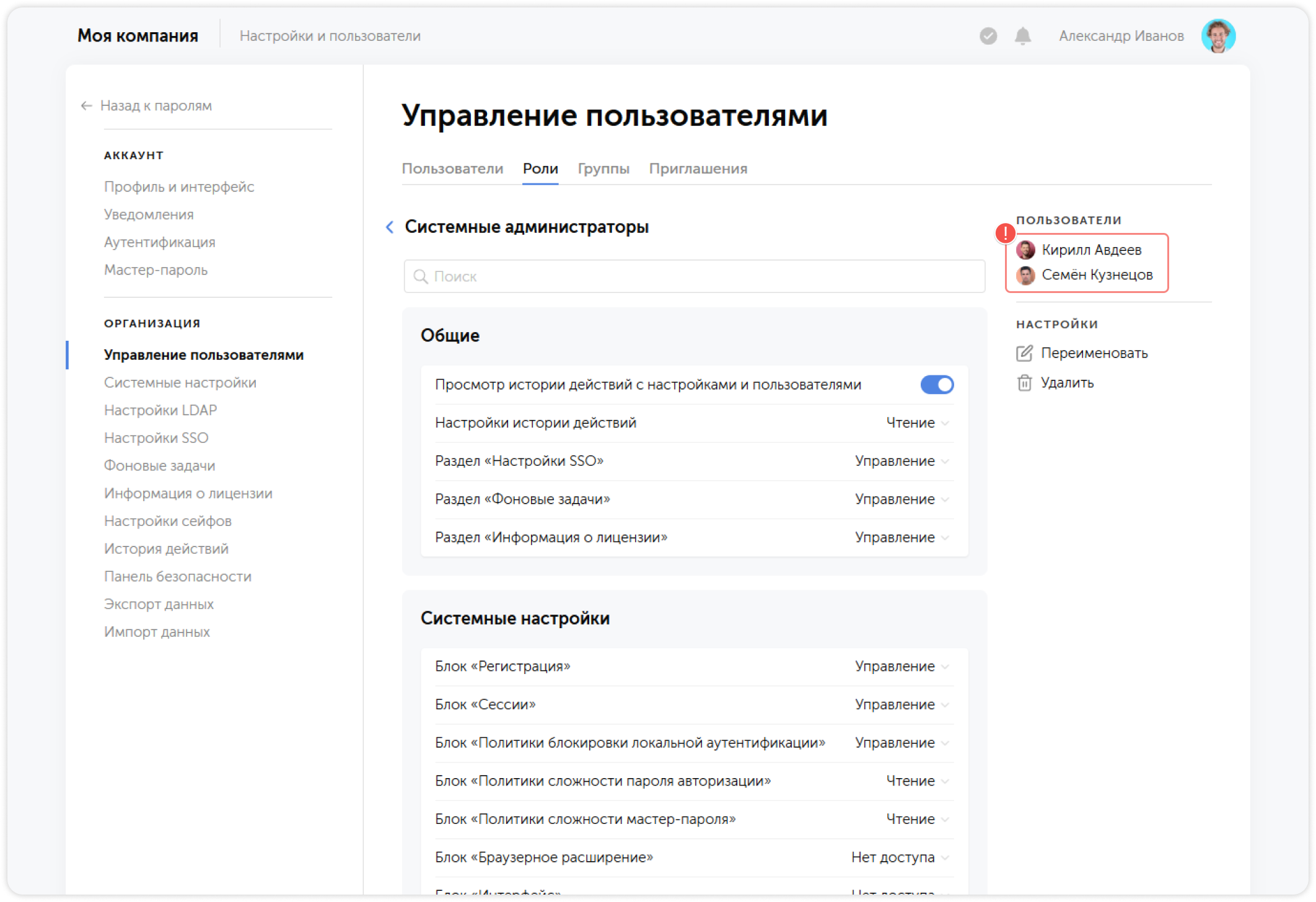
Task: Click the back chevron before Системные администраторы
Action: [x=389, y=227]
